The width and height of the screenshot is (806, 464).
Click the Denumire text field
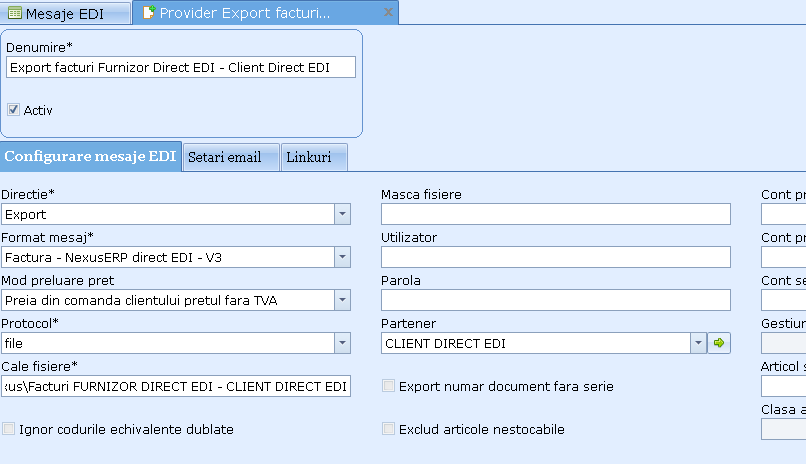click(180, 67)
